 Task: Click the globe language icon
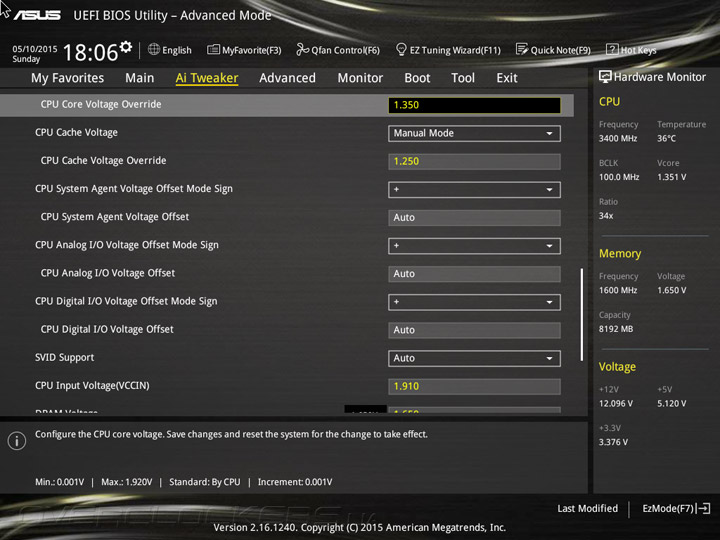[154, 50]
